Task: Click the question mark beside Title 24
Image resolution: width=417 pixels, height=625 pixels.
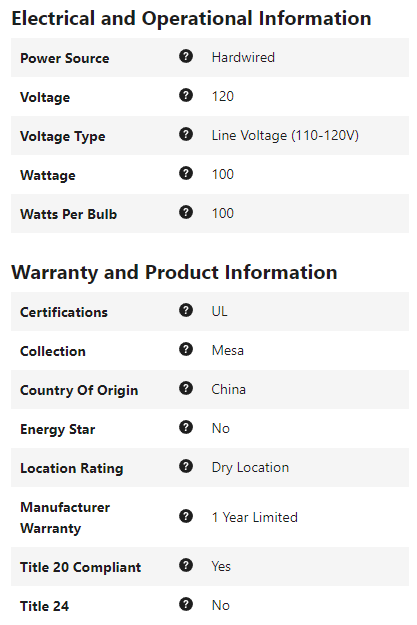Action: click(186, 605)
